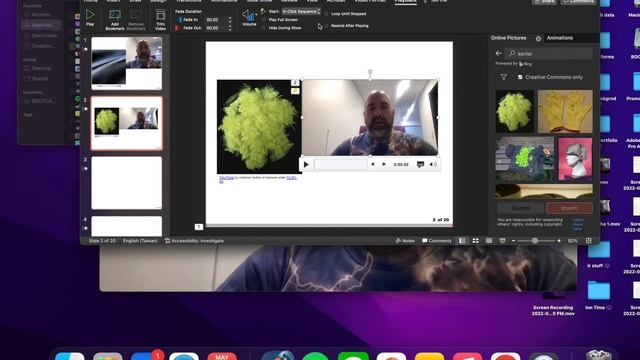Select slide 4 thumbnail

pyautogui.click(x=127, y=226)
